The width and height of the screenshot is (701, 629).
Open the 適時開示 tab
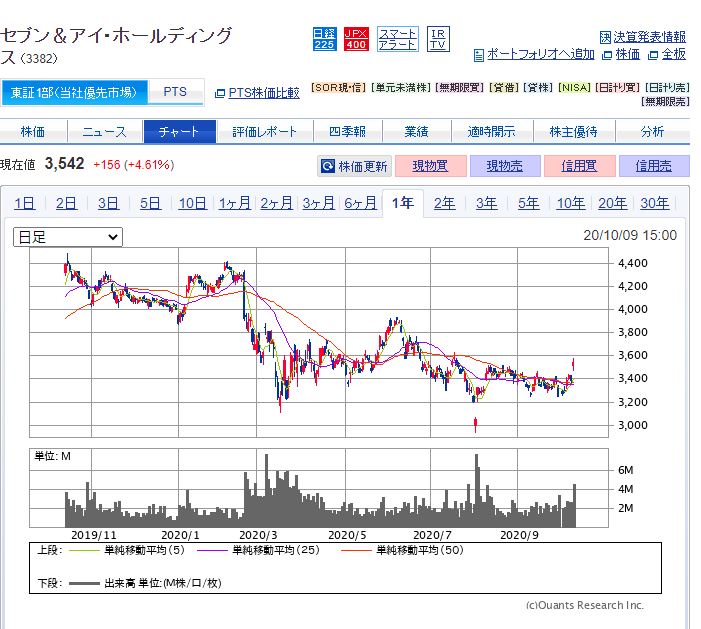point(492,131)
